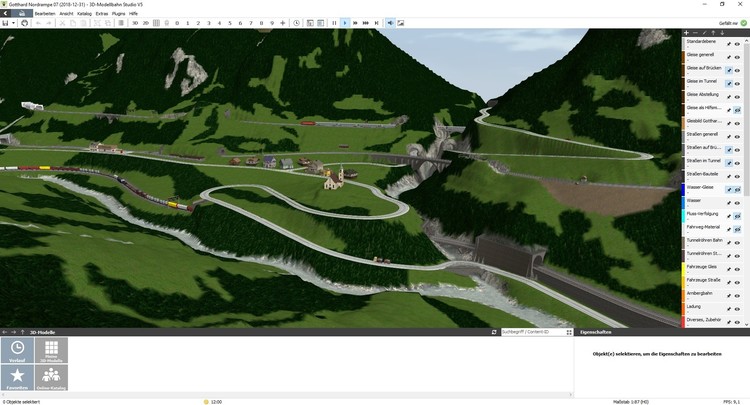Click the skip-to-end playback button
Image resolution: width=750 pixels, height=405 pixels.
tap(376, 23)
